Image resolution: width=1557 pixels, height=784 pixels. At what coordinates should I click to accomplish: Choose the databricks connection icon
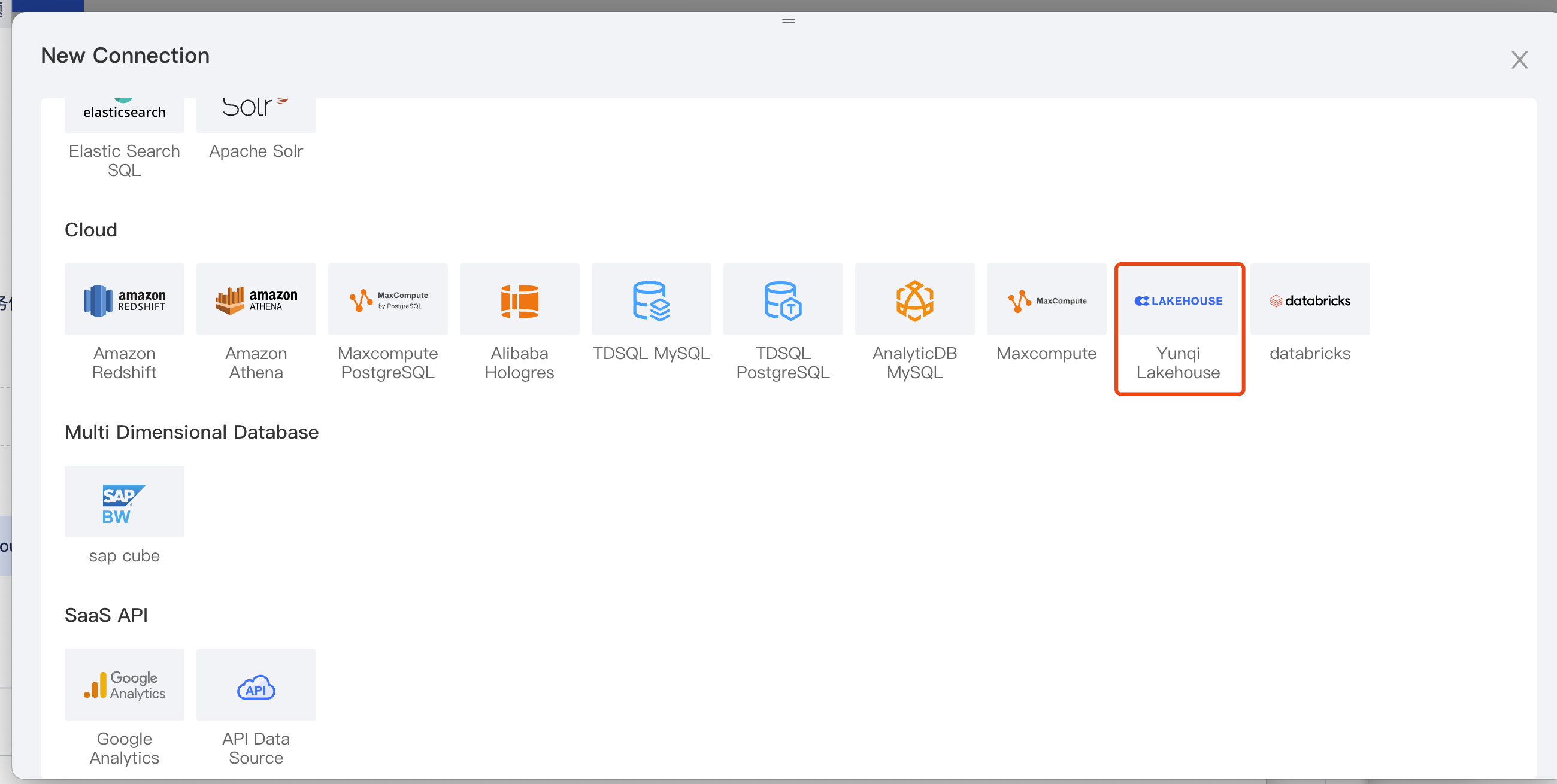point(1310,300)
